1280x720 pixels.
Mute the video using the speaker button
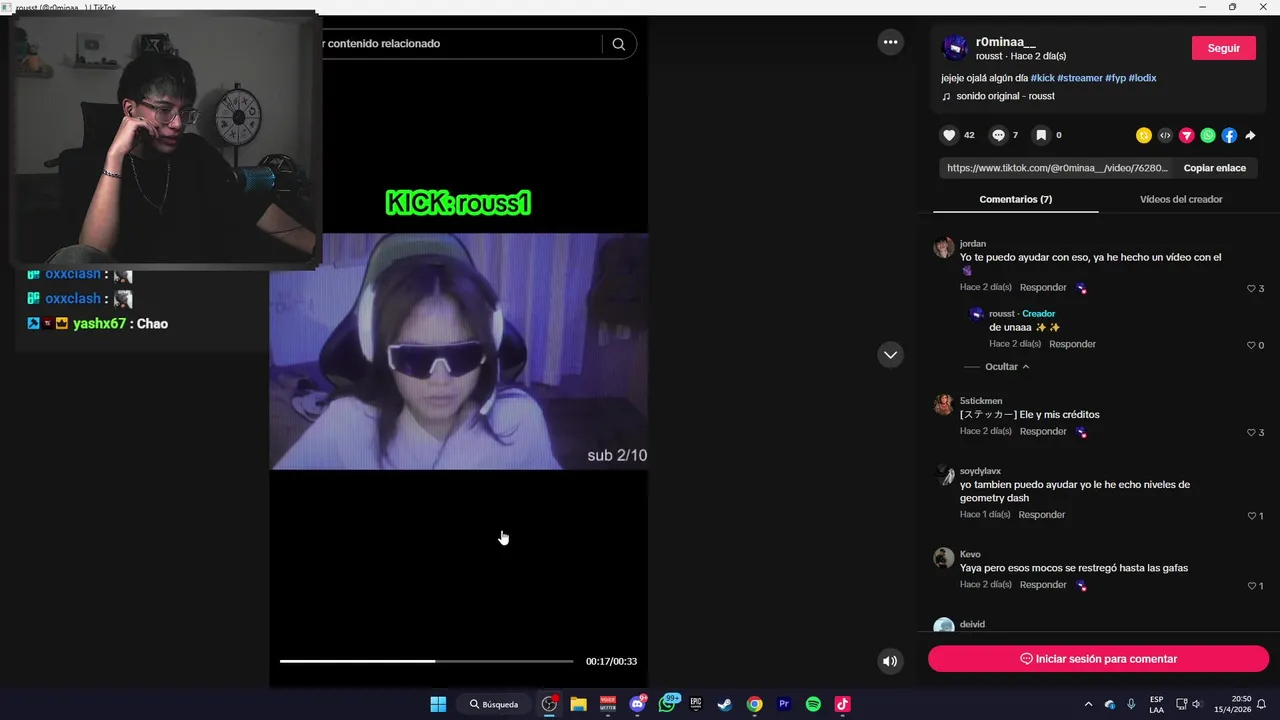click(890, 661)
